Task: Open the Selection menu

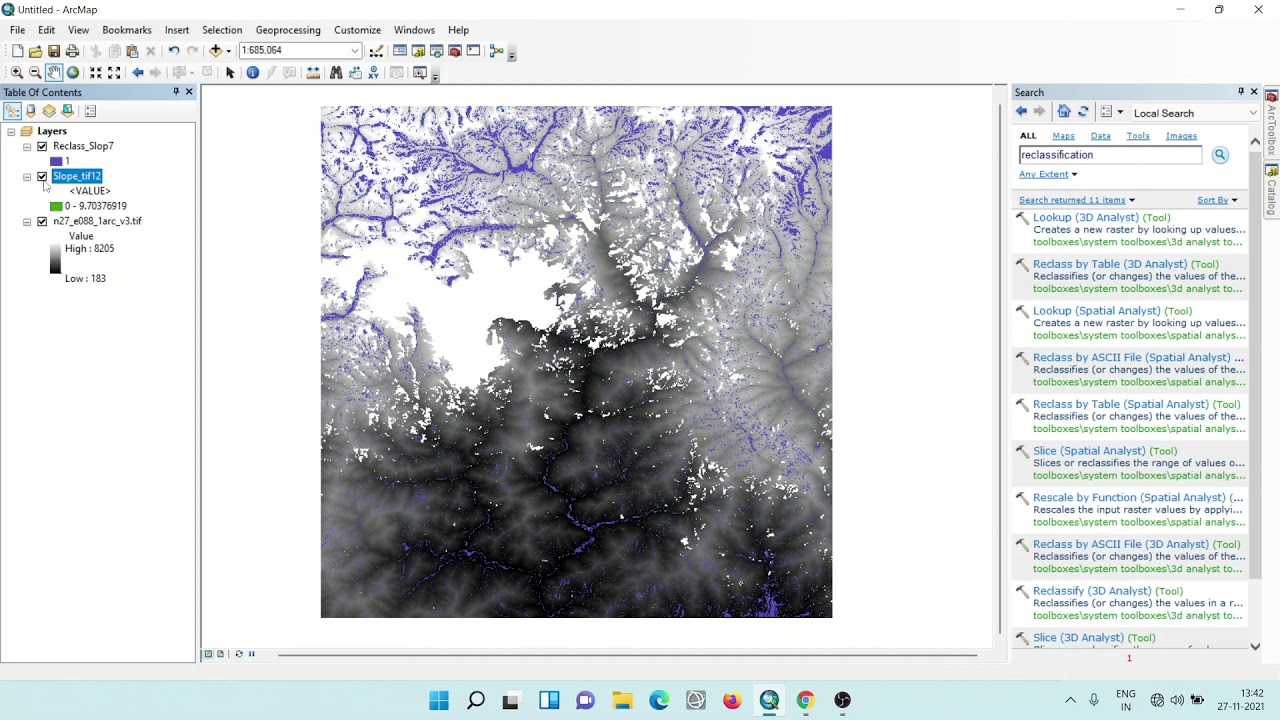Action: (x=222, y=30)
